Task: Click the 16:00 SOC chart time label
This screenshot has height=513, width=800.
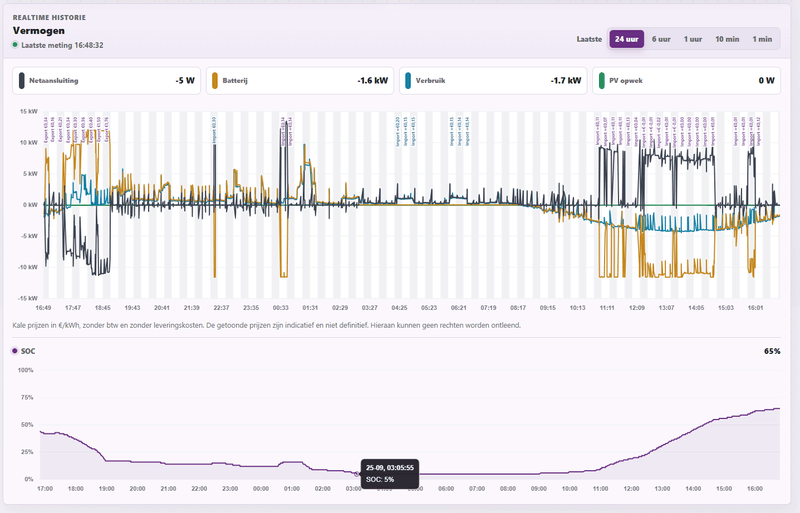Action: [x=755, y=488]
